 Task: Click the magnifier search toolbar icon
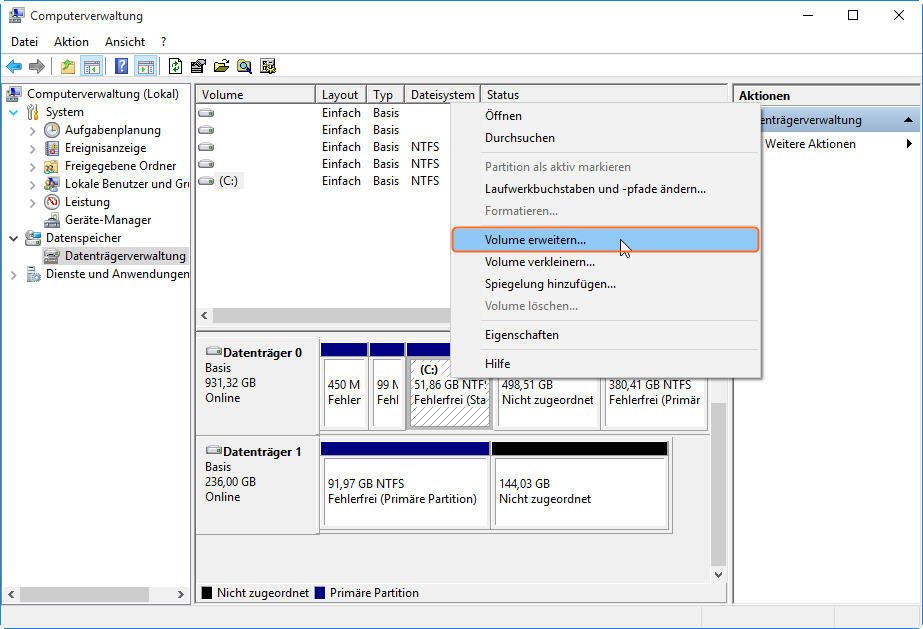(244, 66)
